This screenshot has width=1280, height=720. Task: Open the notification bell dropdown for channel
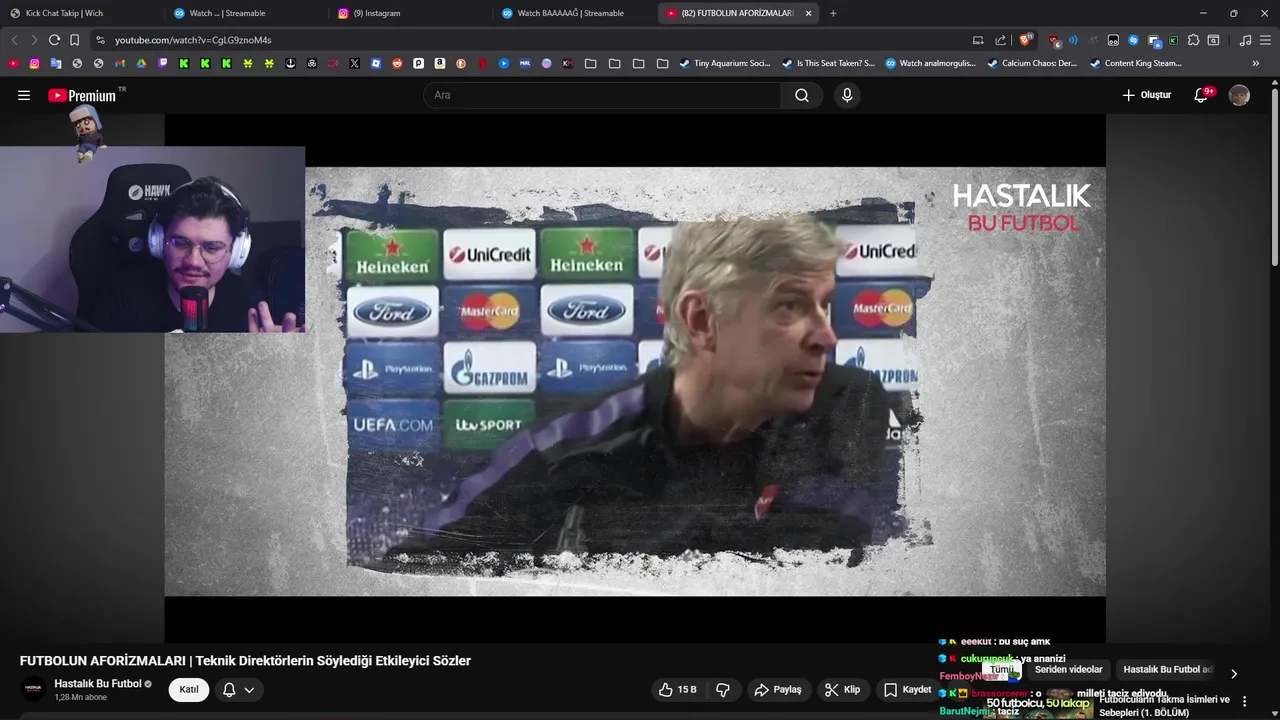238,690
